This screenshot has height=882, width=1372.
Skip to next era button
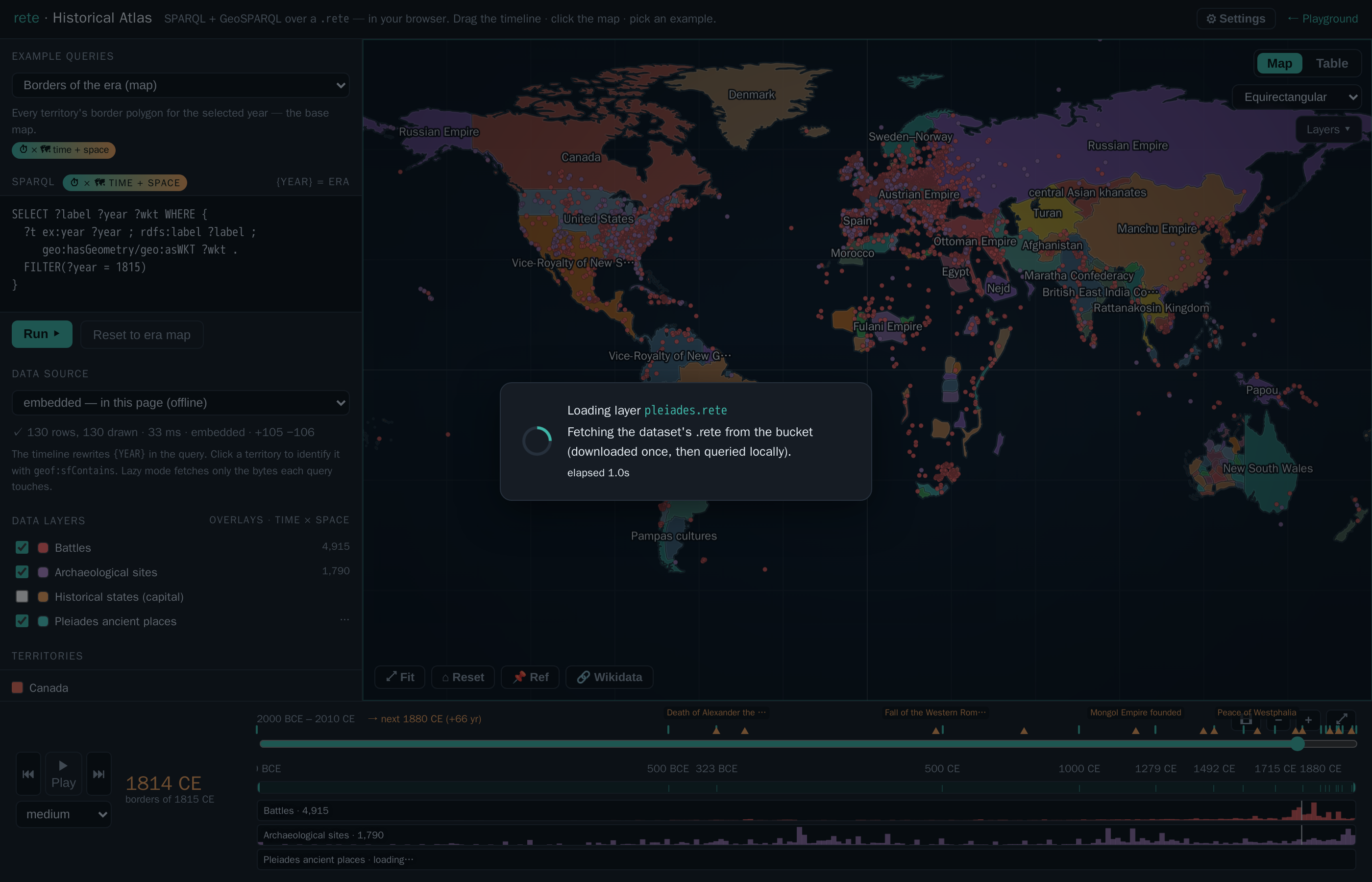(98, 774)
